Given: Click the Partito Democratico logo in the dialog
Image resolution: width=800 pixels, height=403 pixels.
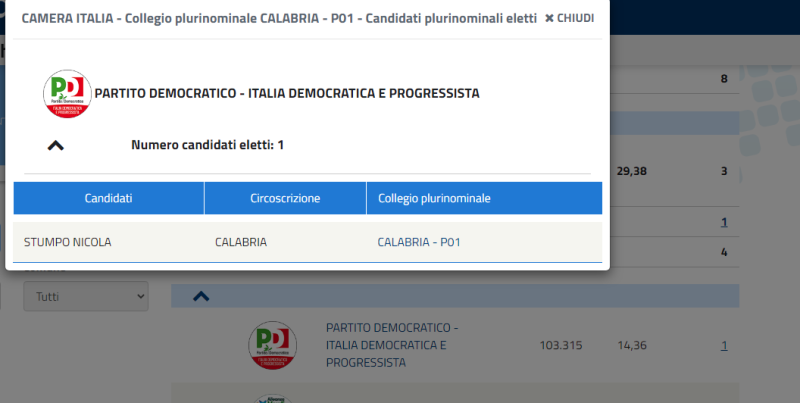Looking at the screenshot, I should (67, 94).
